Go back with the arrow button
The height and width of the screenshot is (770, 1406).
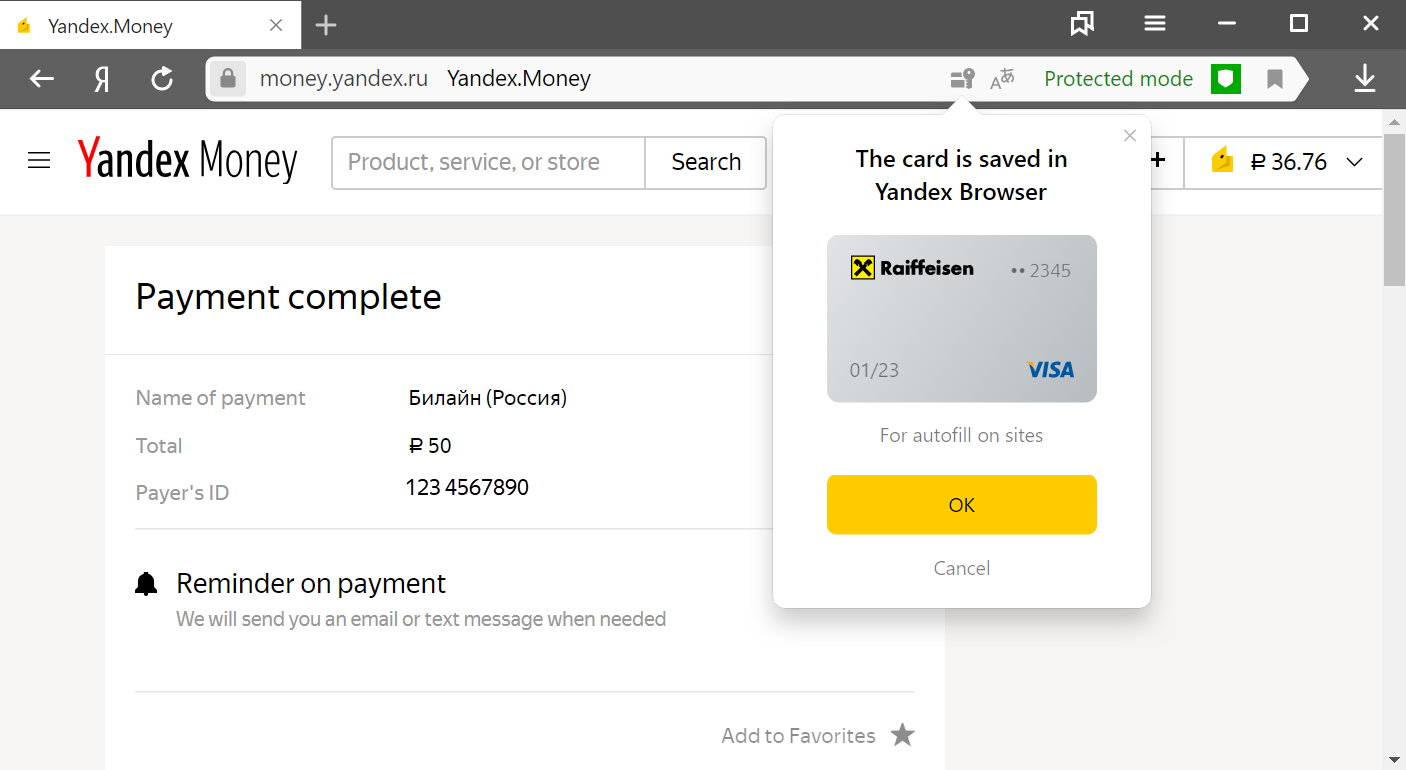[41, 79]
